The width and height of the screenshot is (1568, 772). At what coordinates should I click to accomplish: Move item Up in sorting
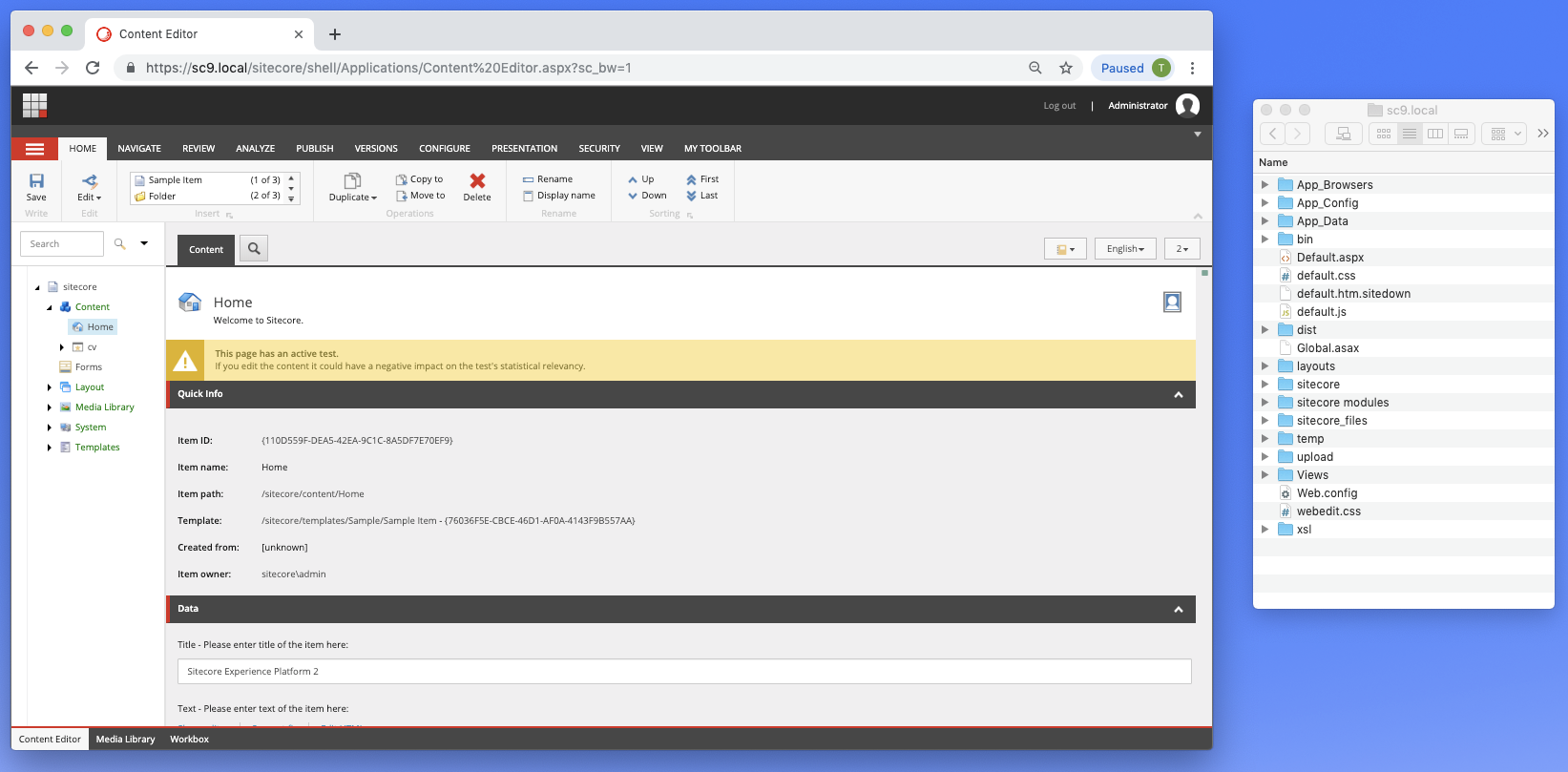(641, 179)
